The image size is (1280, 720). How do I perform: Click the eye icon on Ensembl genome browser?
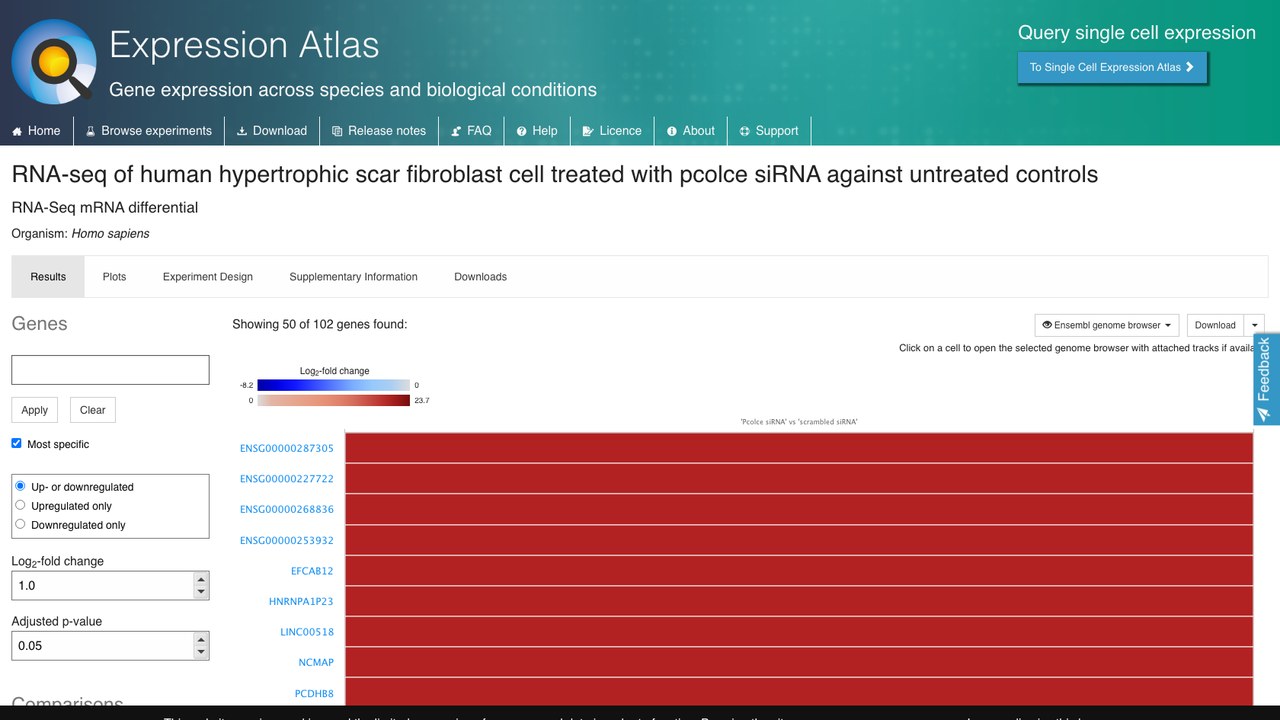(1047, 325)
